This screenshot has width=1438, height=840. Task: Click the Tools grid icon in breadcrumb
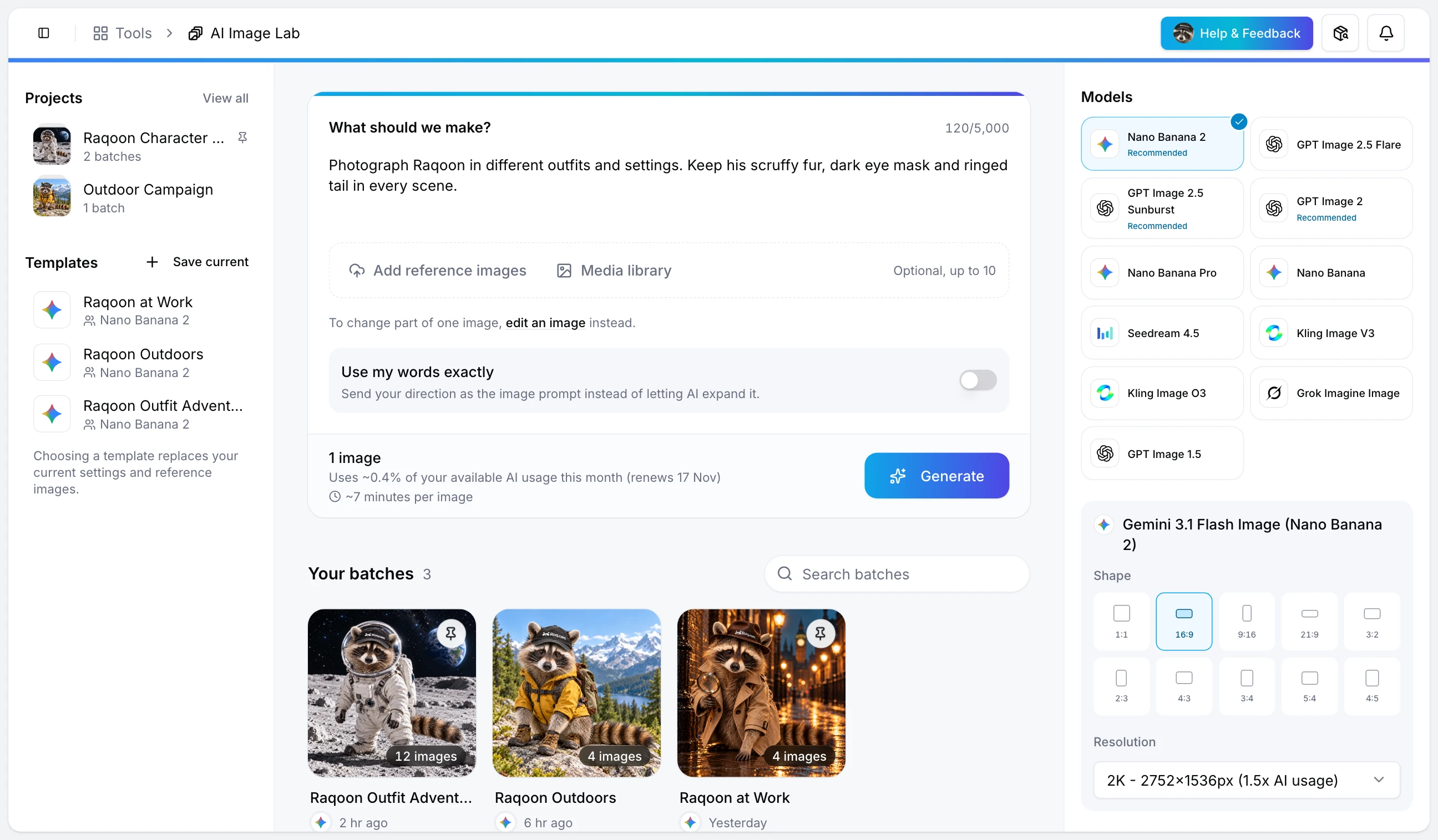[100, 33]
